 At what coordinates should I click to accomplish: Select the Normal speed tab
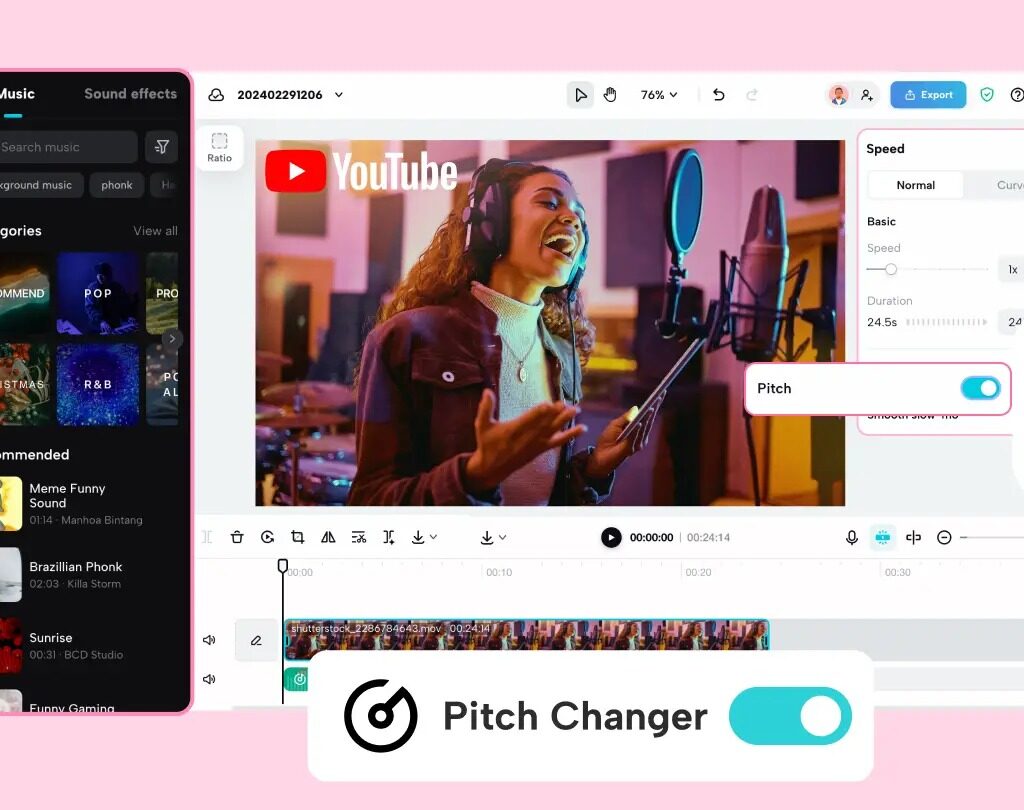click(915, 185)
